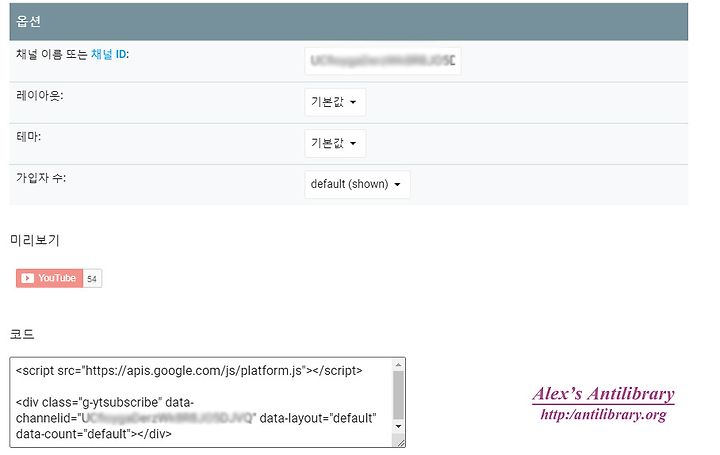Click the 옵션 section header
This screenshot has width=720, height=455.
349,22
